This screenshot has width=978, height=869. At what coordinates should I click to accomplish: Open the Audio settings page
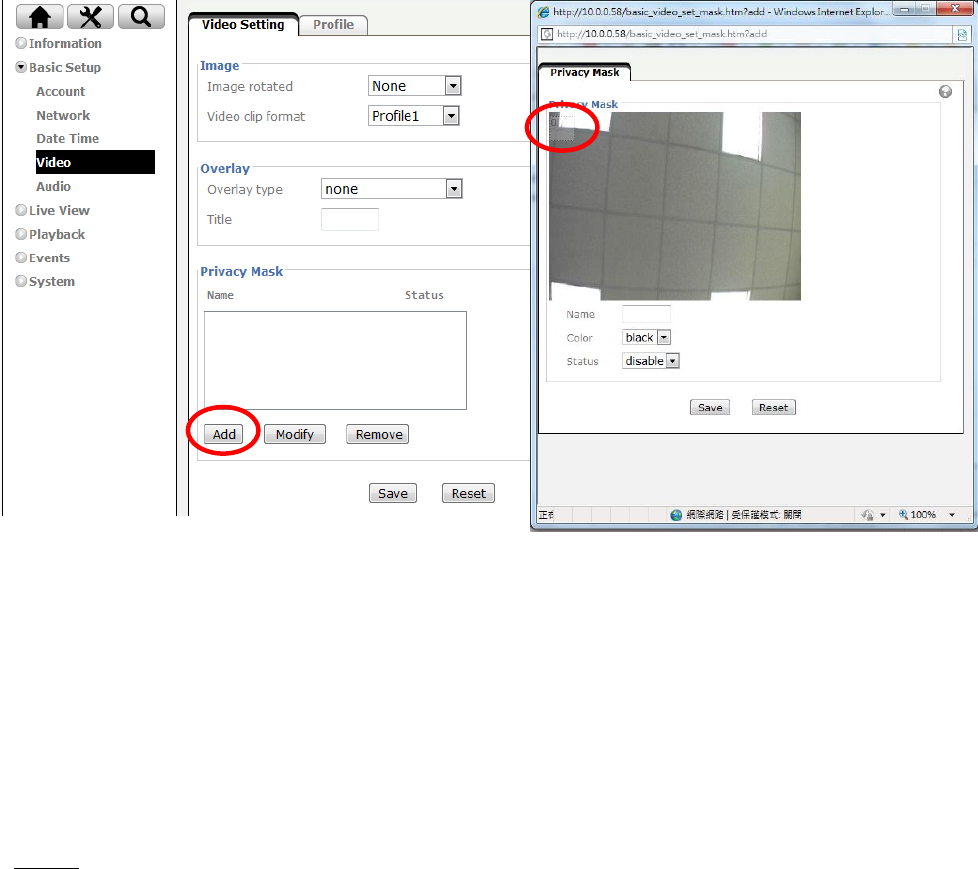click(53, 186)
